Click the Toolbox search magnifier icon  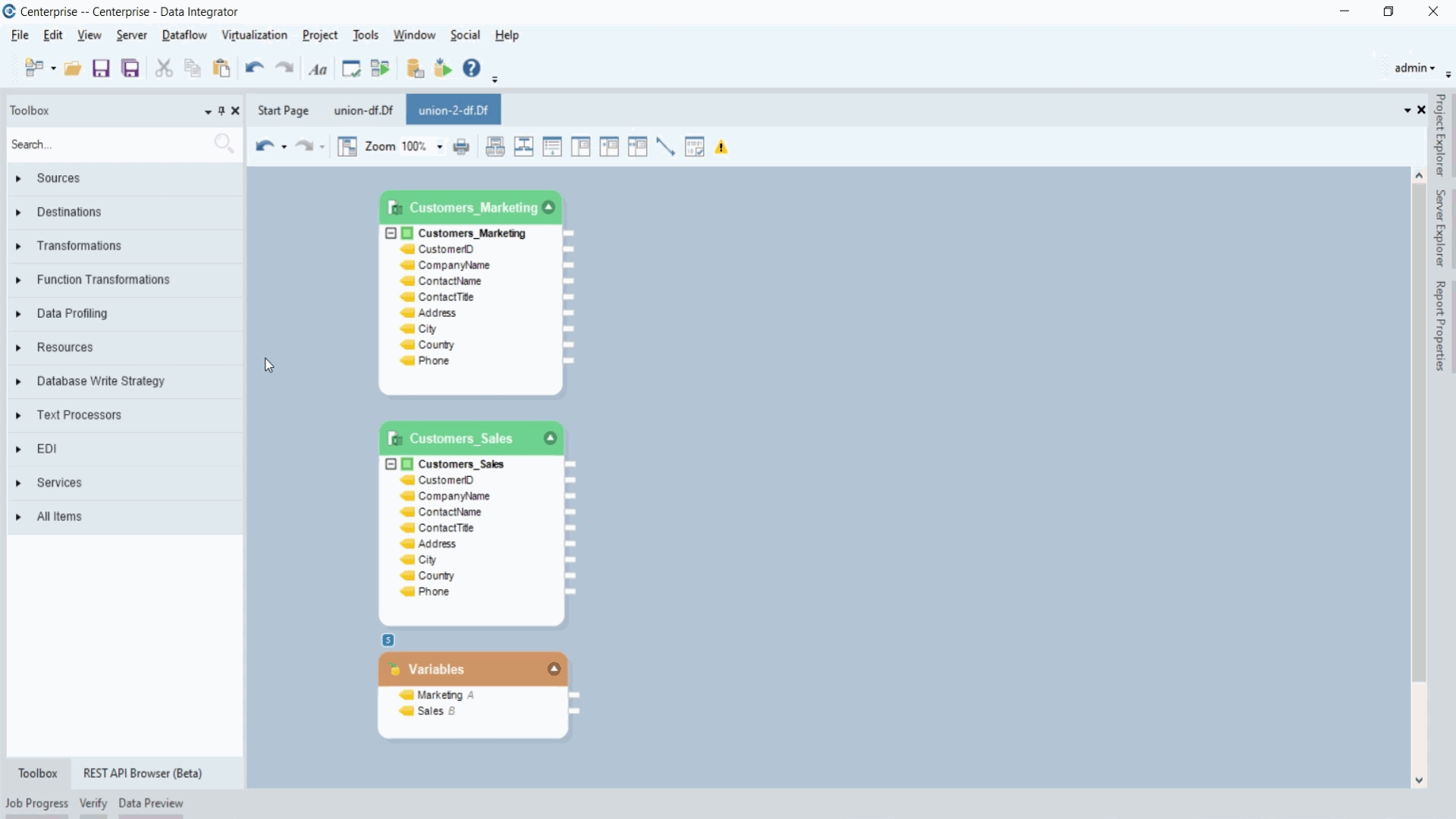(x=224, y=143)
